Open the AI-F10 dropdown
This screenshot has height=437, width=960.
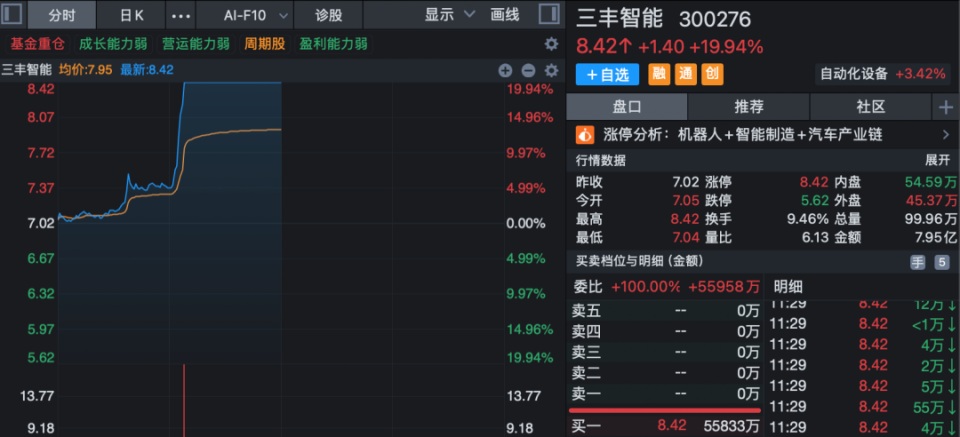244,15
